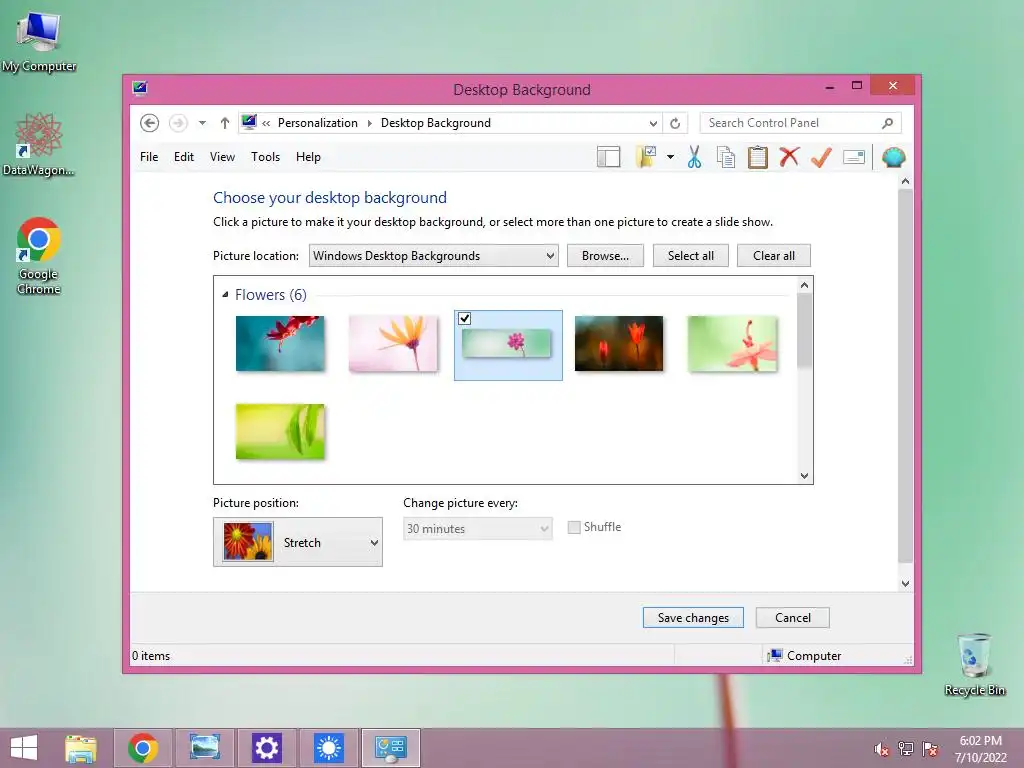Click the Paste clipboard icon
This screenshot has width=1024, height=768.
point(758,157)
